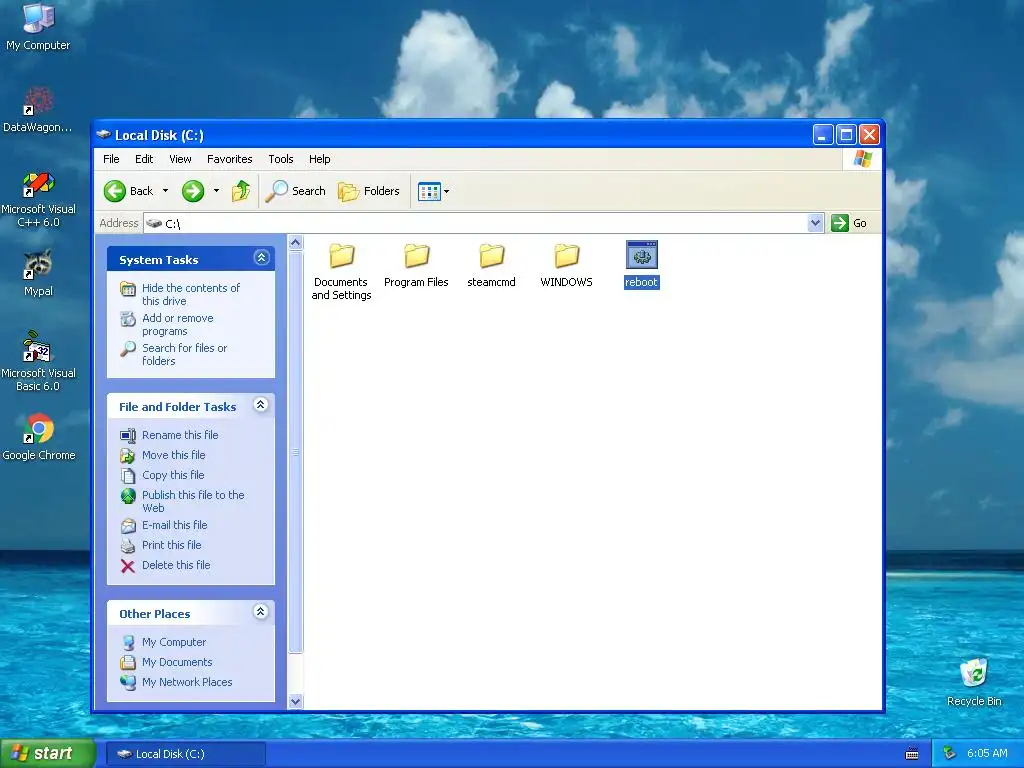Viewport: 1024px width, 768px height.
Task: Collapse the File and Folder Tasks panel
Action: click(261, 405)
